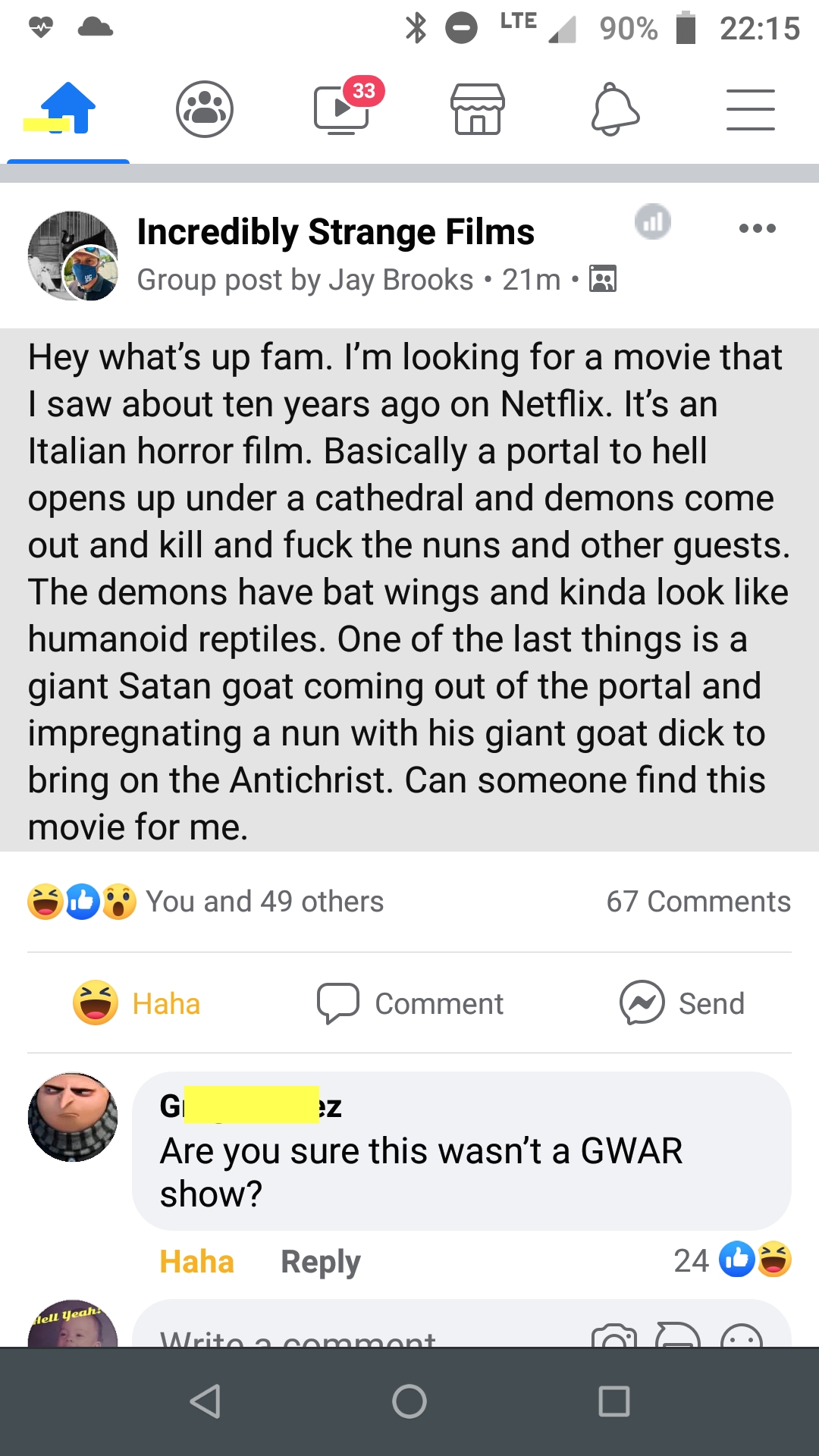Open the hamburger menu
This screenshot has height=1456, width=819.
(751, 110)
